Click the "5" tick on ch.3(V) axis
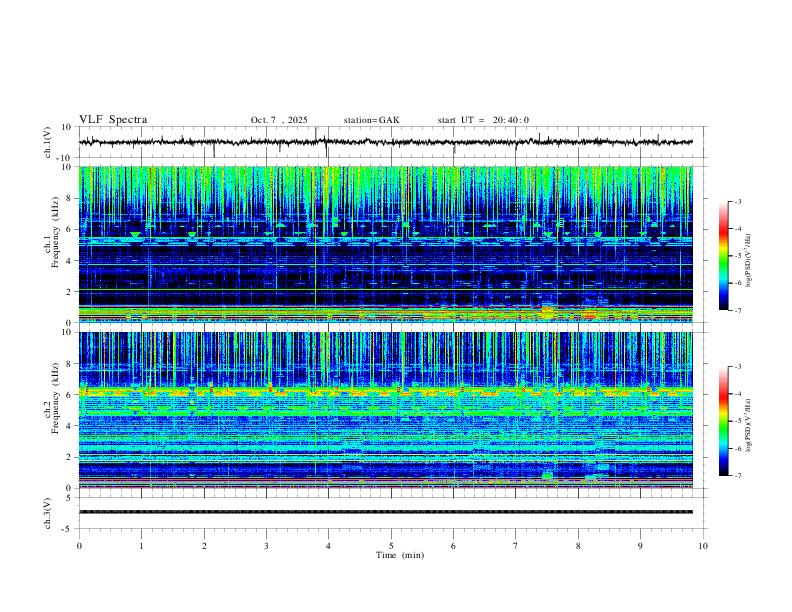The image size is (792, 612). pyautogui.click(x=70, y=497)
